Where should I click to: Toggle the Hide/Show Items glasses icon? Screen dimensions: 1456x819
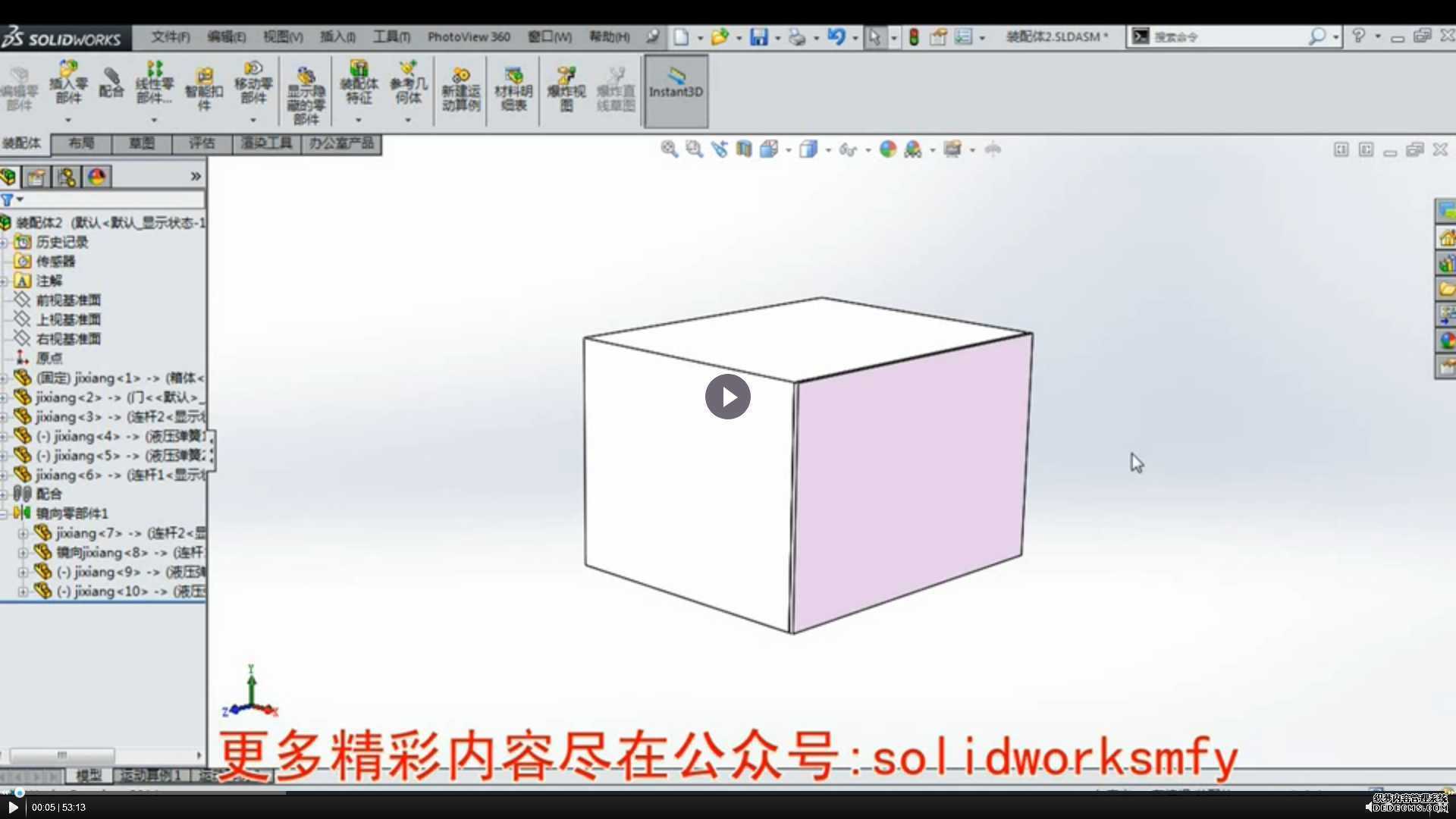(x=848, y=149)
